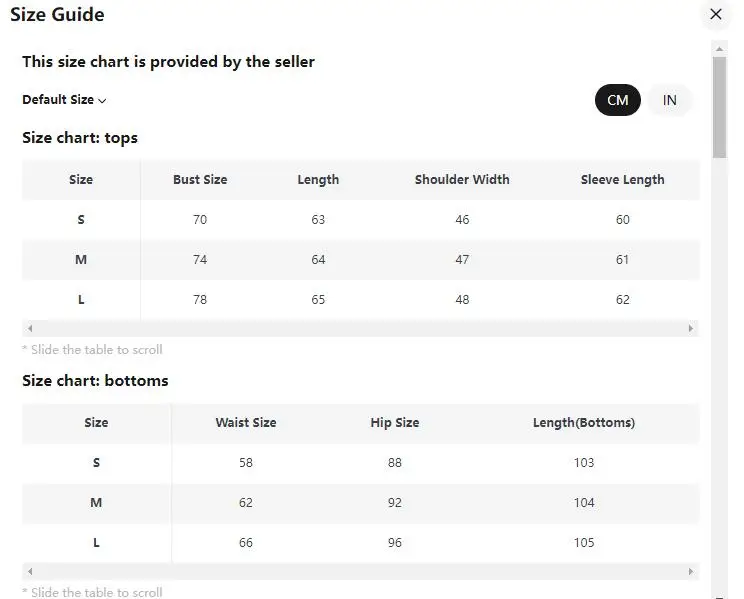The width and height of the screenshot is (744, 599).
Task: Click the Default Size chevron arrow
Action: pos(102,101)
